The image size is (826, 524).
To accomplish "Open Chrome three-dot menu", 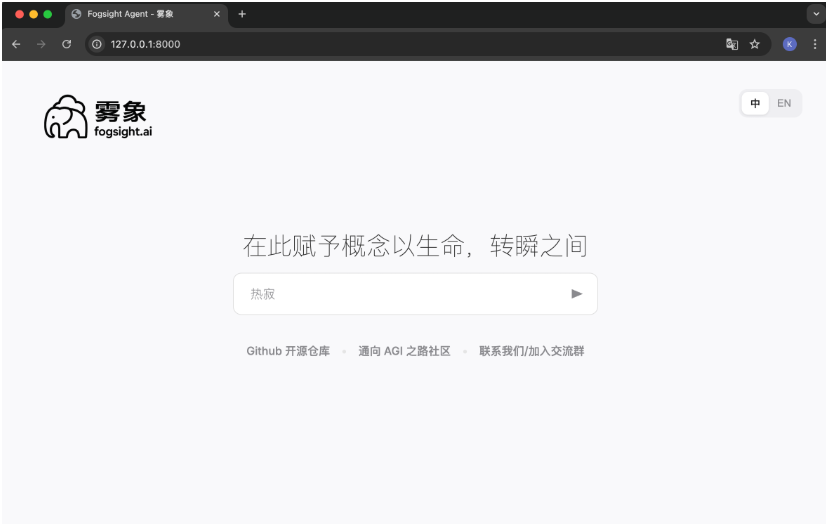I will click(x=815, y=44).
